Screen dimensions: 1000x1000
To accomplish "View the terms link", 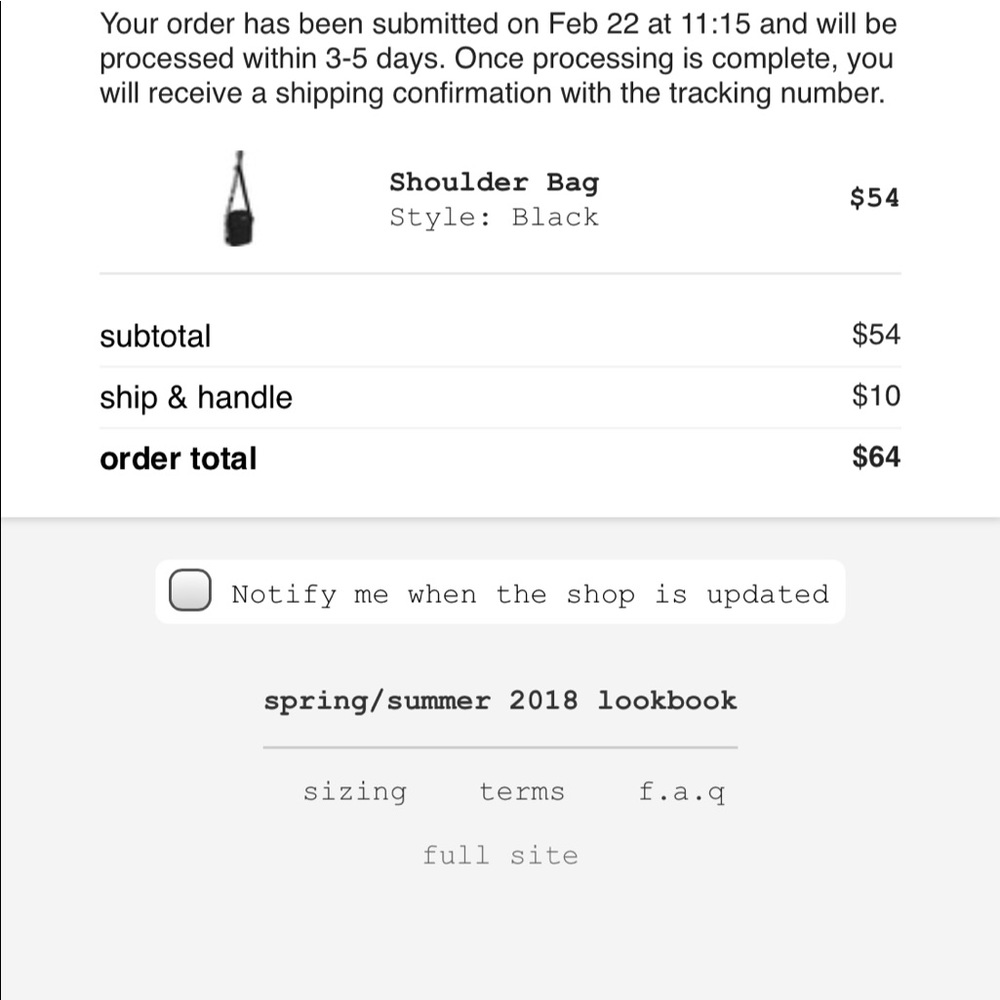I will point(522,792).
